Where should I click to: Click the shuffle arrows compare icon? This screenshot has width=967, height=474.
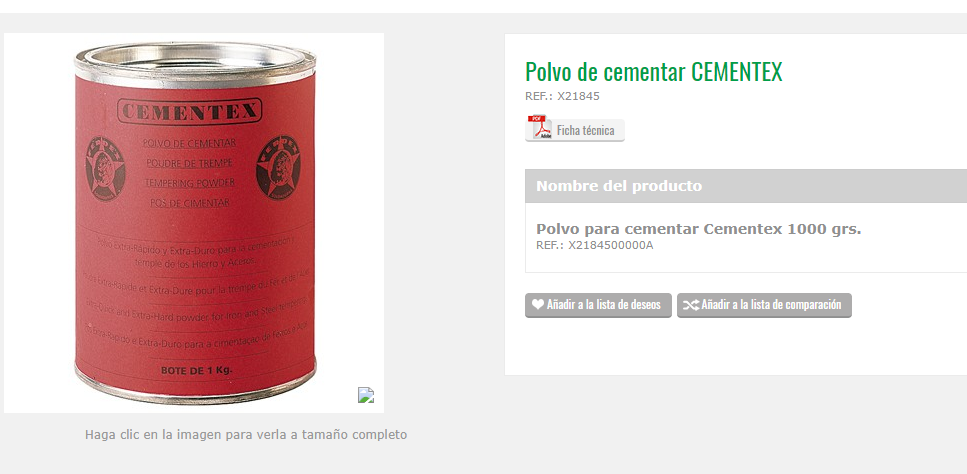pos(691,304)
